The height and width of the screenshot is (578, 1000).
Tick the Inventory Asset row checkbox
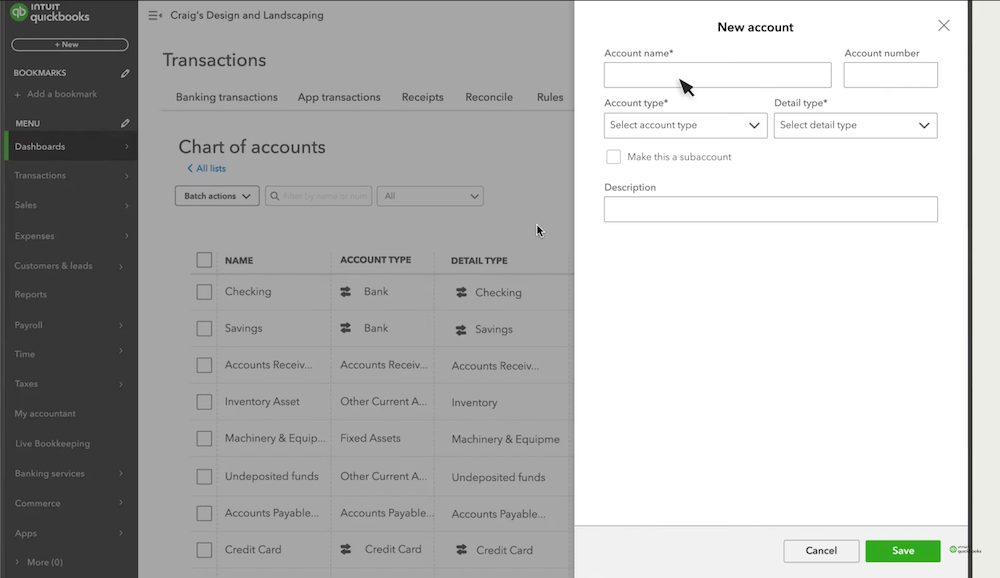point(204,402)
